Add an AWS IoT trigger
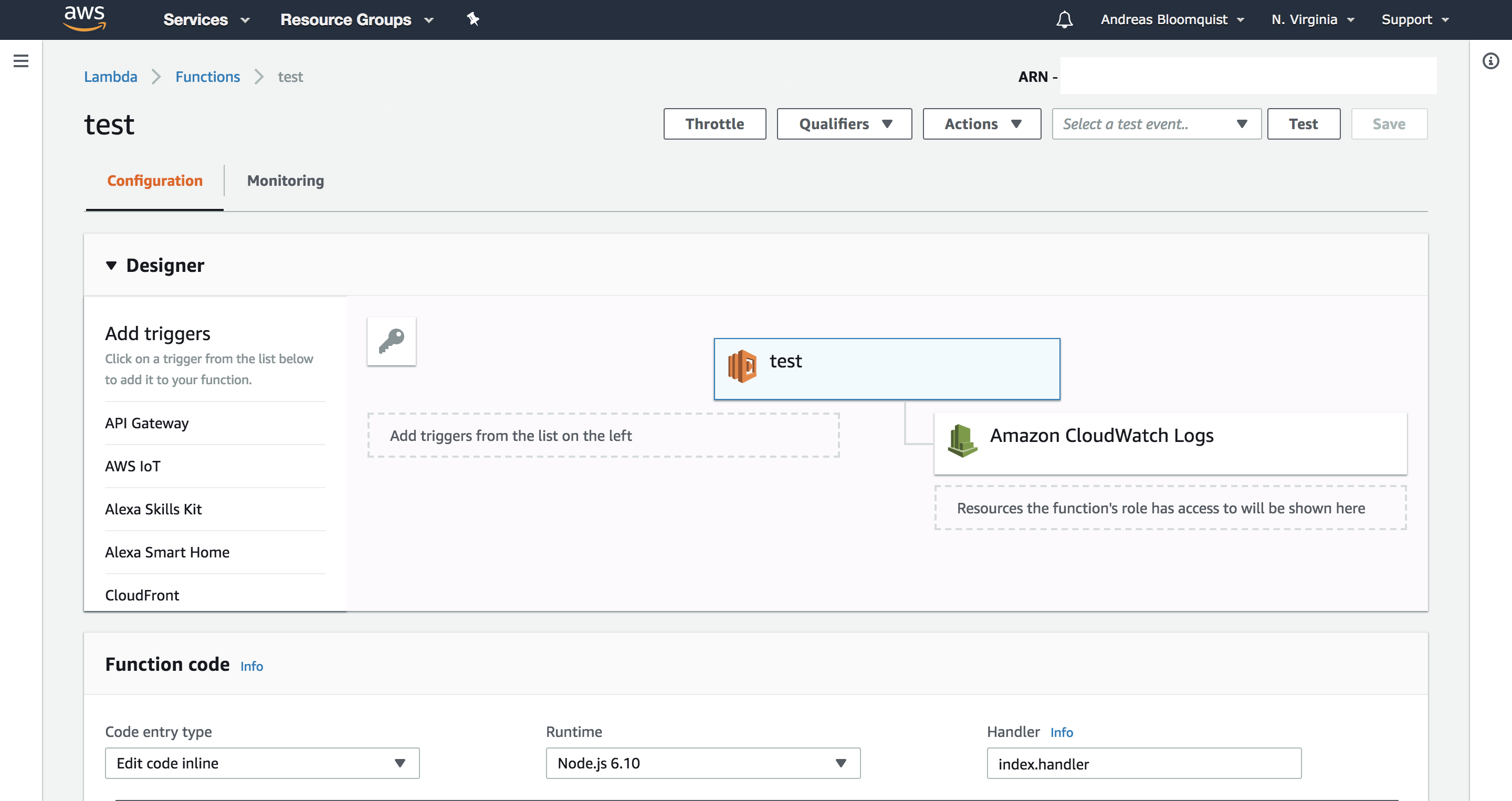The image size is (1512, 801). pyautogui.click(x=133, y=466)
